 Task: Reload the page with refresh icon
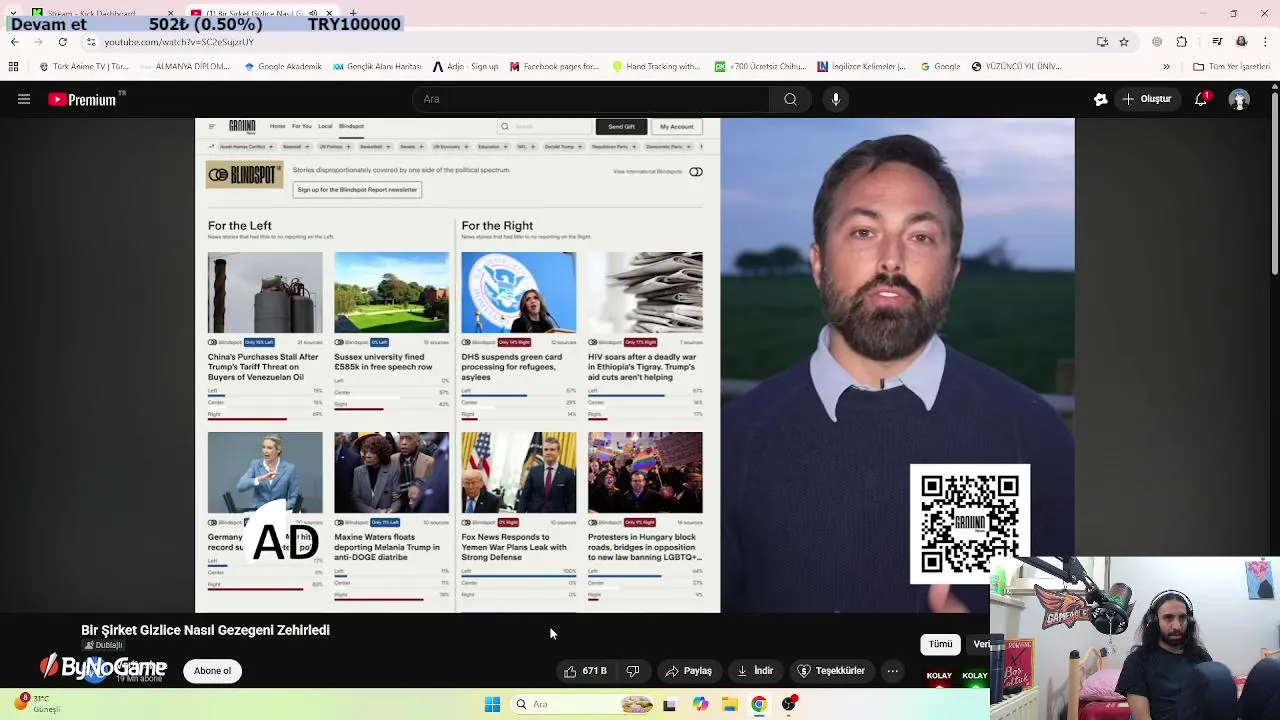pos(62,42)
